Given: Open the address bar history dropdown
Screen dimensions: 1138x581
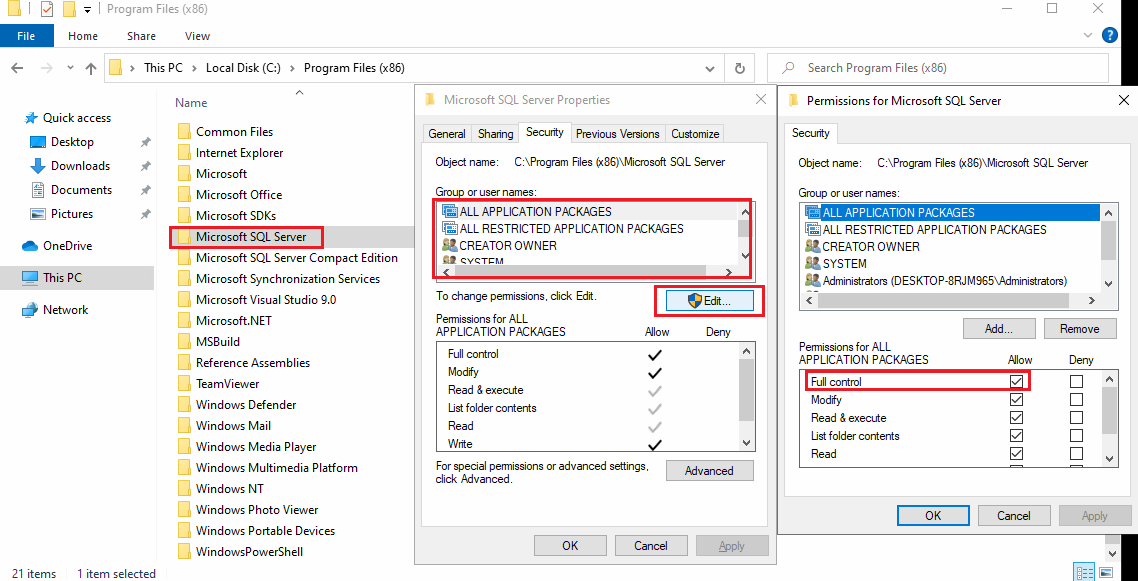Looking at the screenshot, I should coord(709,68).
